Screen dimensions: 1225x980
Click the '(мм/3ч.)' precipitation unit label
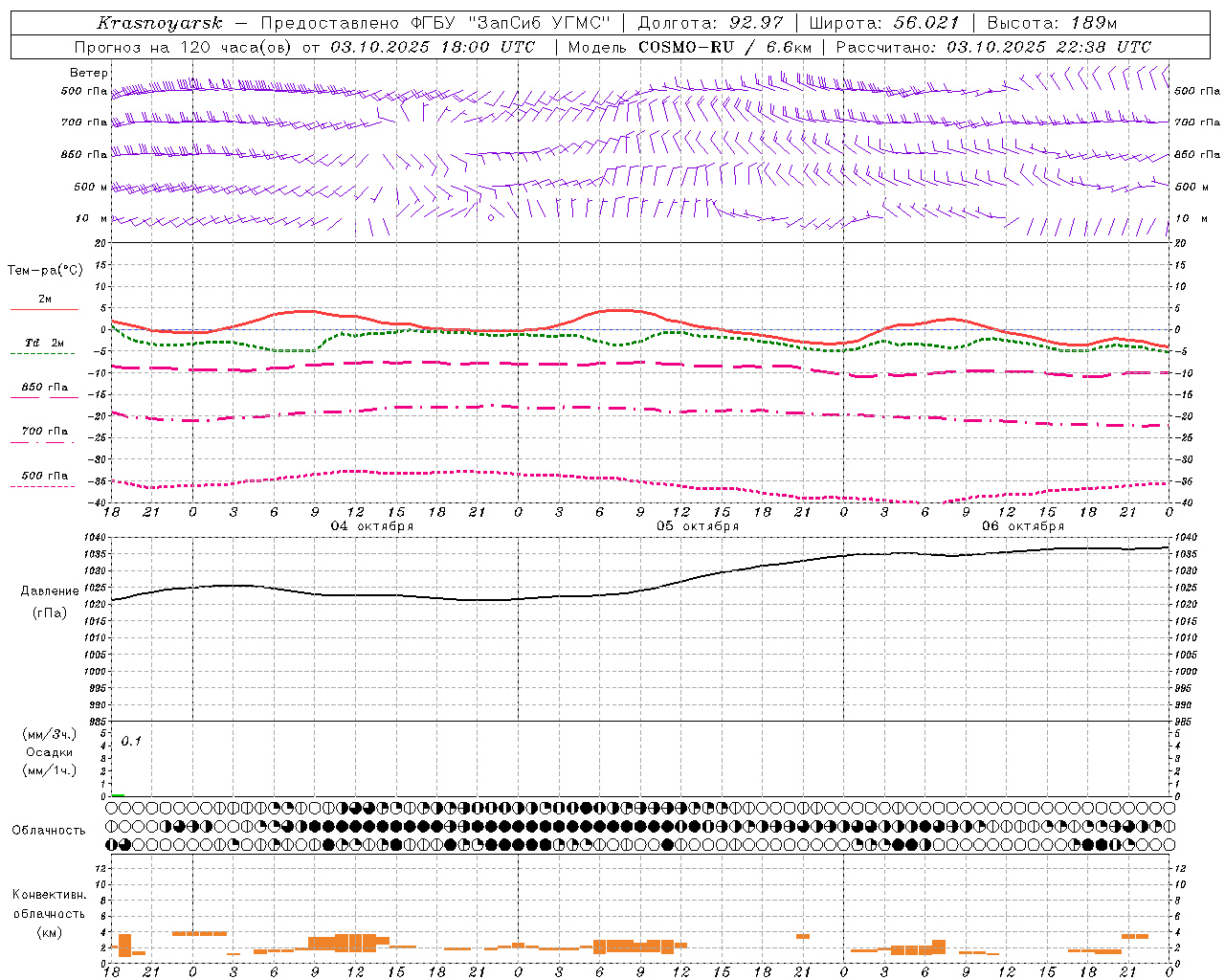[50, 734]
